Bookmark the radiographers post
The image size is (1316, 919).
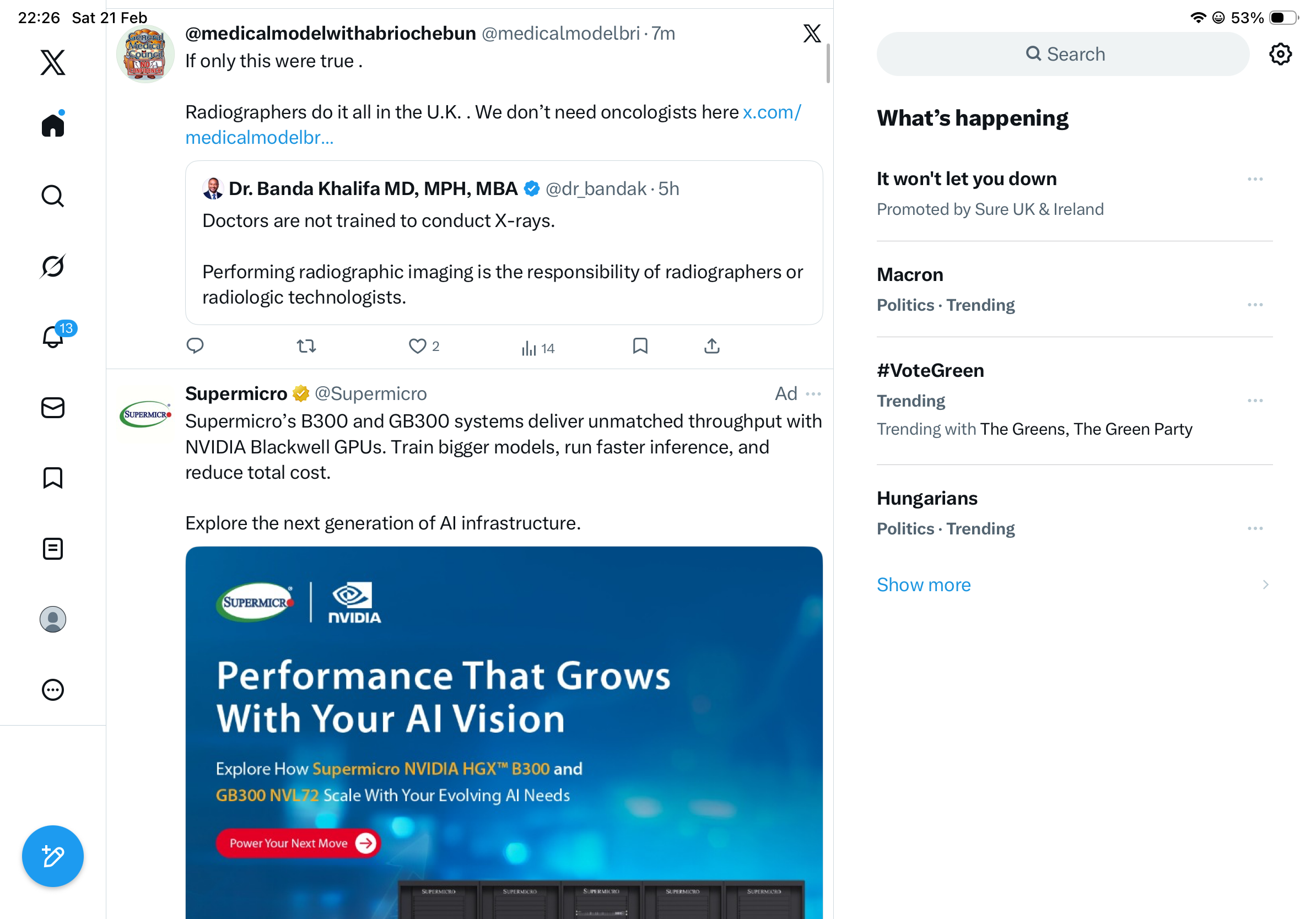click(640, 346)
